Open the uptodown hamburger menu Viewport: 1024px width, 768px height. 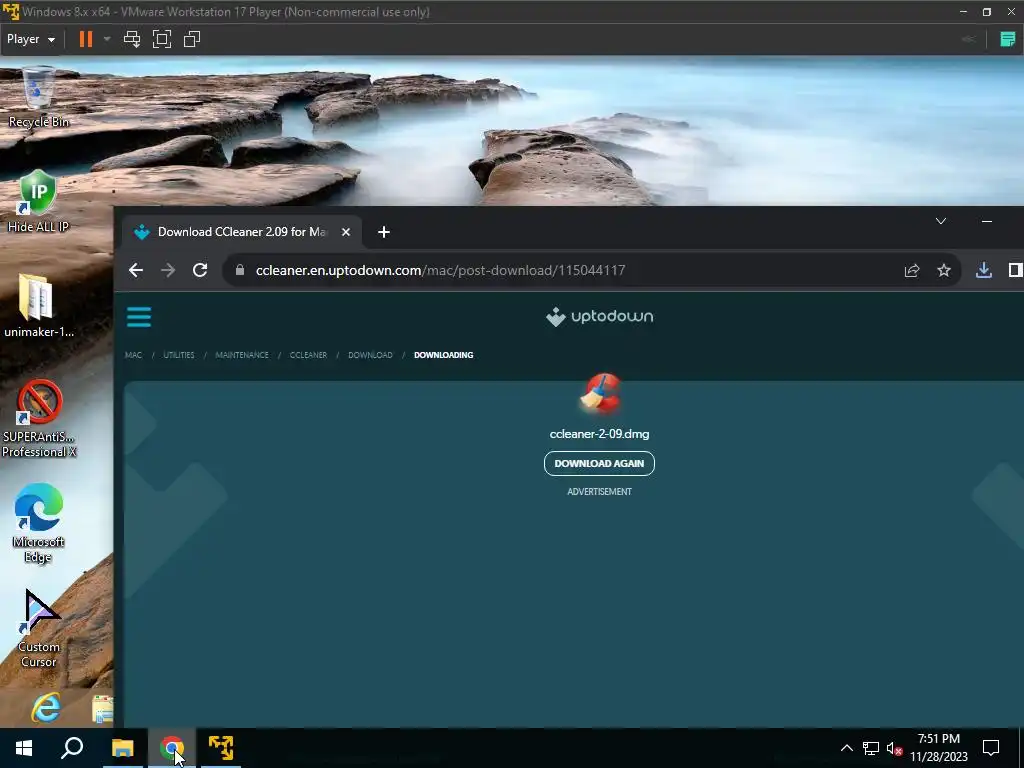pos(139,317)
